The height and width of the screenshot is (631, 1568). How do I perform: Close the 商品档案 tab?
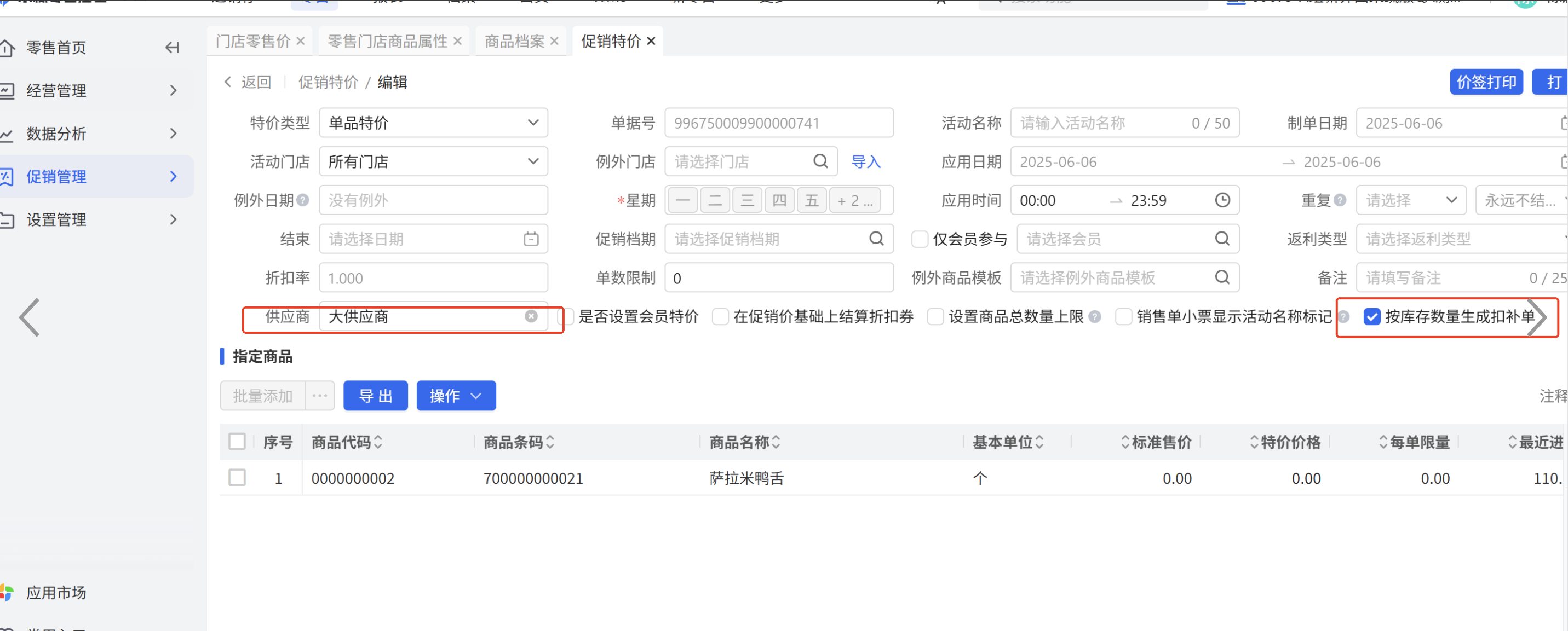click(554, 40)
